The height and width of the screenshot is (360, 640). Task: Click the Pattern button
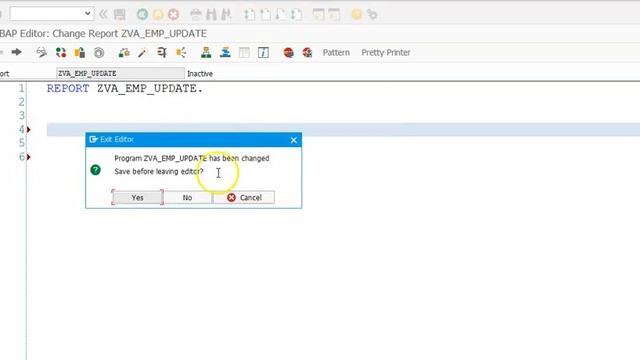click(336, 53)
